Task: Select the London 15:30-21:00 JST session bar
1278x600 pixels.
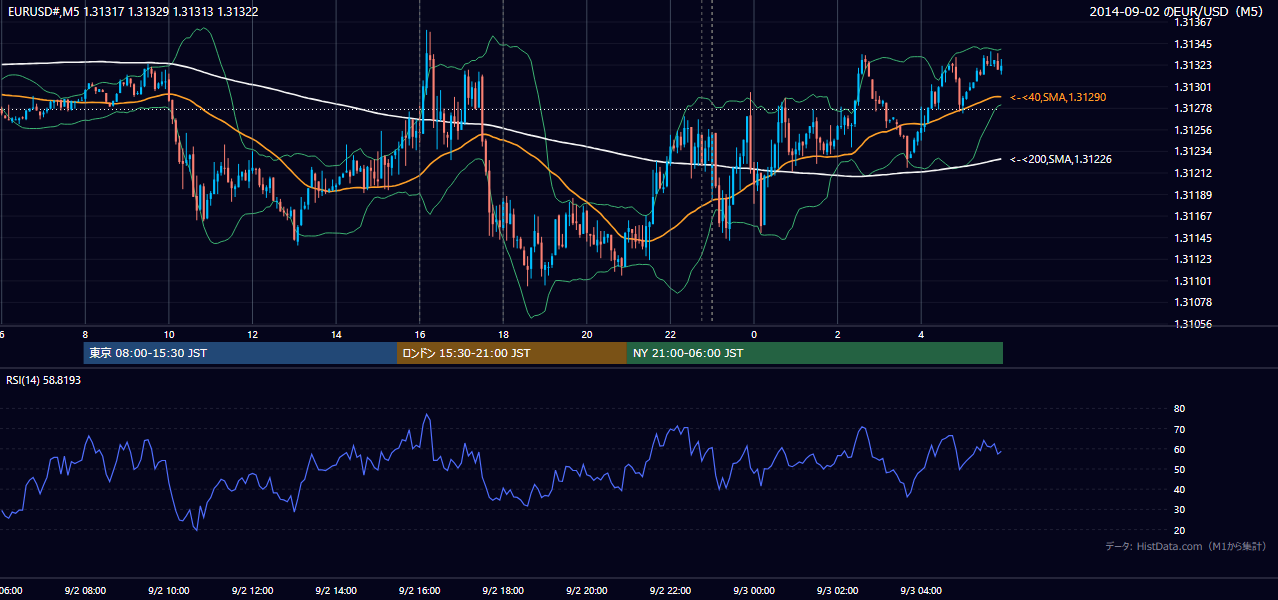Action: tap(512, 353)
